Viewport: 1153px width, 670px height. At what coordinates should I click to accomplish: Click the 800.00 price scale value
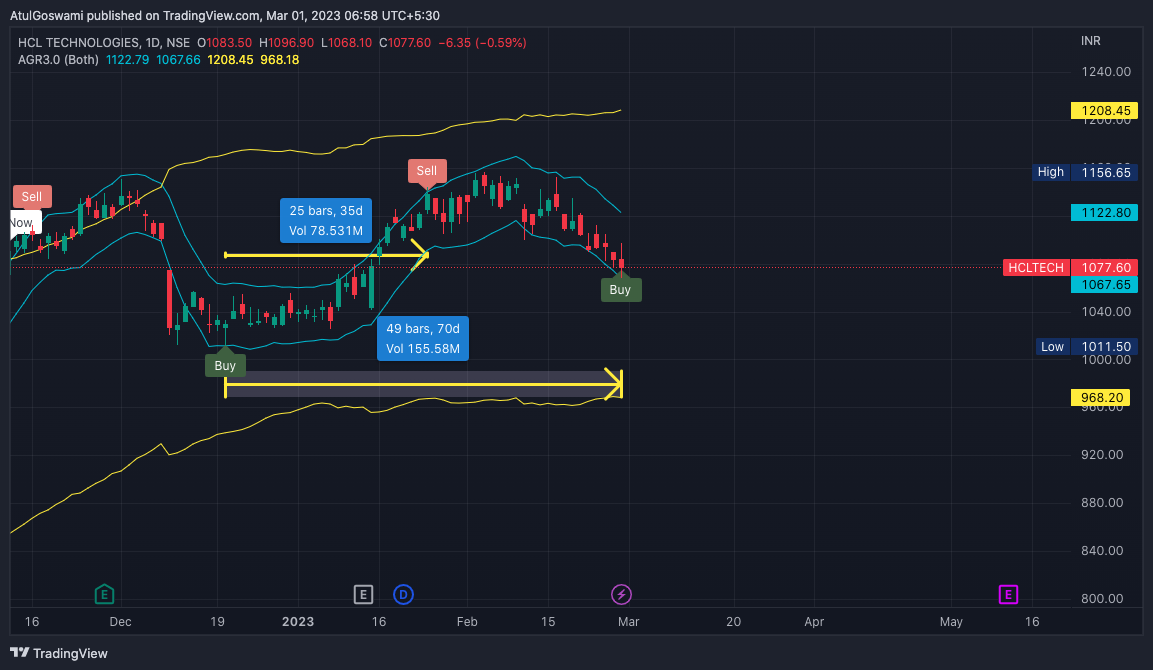click(1102, 599)
